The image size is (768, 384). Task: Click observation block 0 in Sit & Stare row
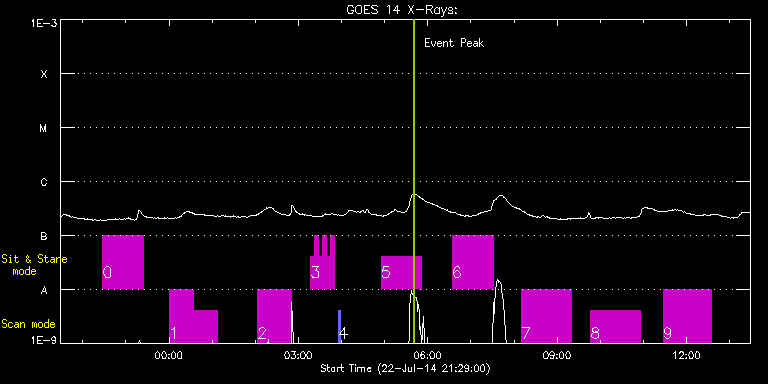pyautogui.click(x=123, y=262)
